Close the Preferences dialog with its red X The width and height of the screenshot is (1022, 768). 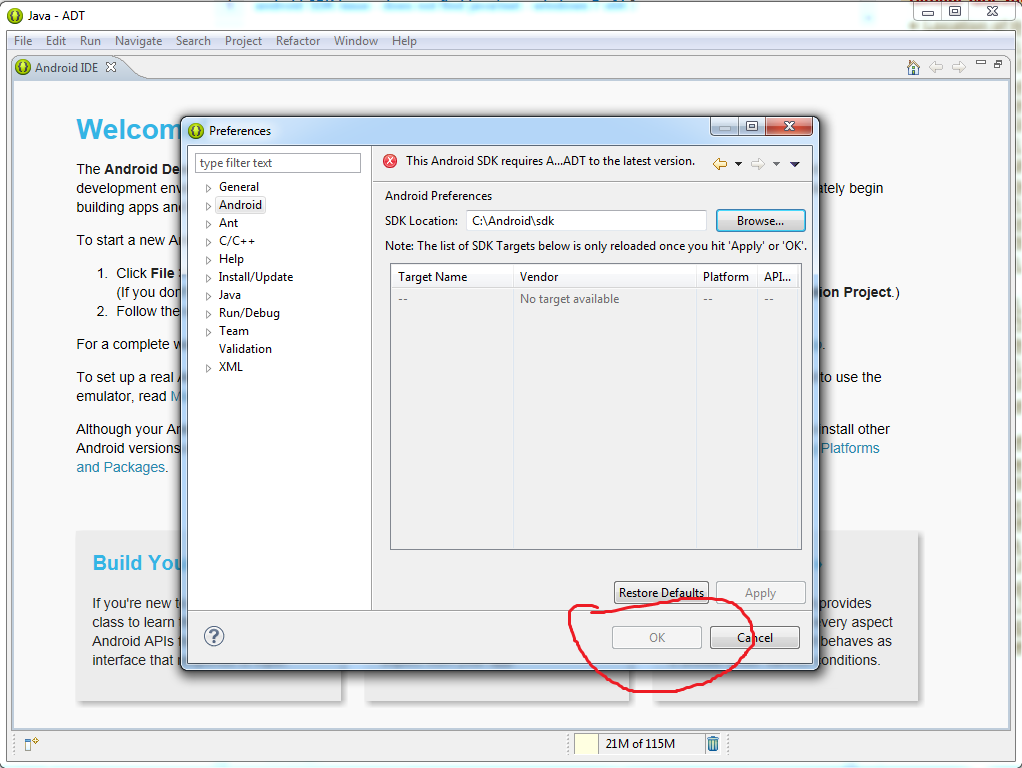click(789, 126)
